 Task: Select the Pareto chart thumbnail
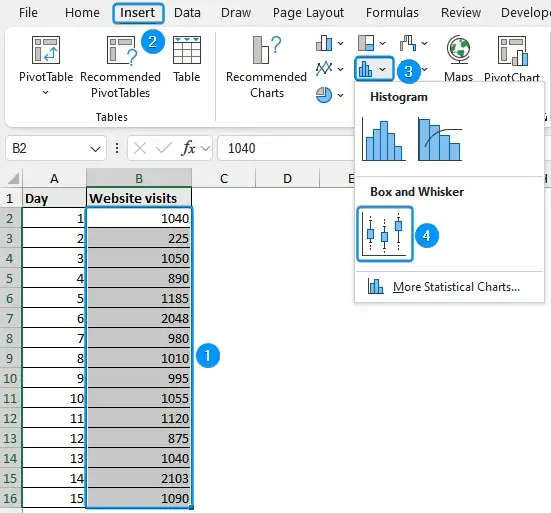(440, 139)
